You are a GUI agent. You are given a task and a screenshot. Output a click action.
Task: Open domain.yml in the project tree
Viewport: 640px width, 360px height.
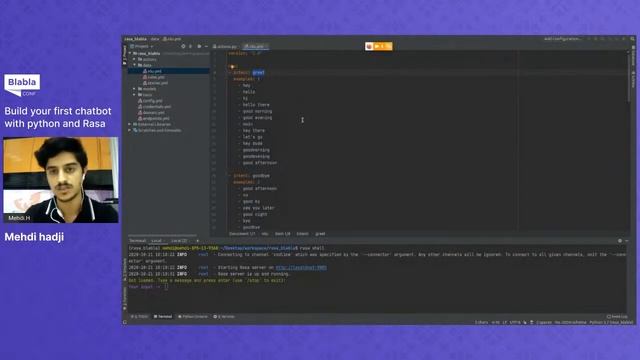coord(153,112)
